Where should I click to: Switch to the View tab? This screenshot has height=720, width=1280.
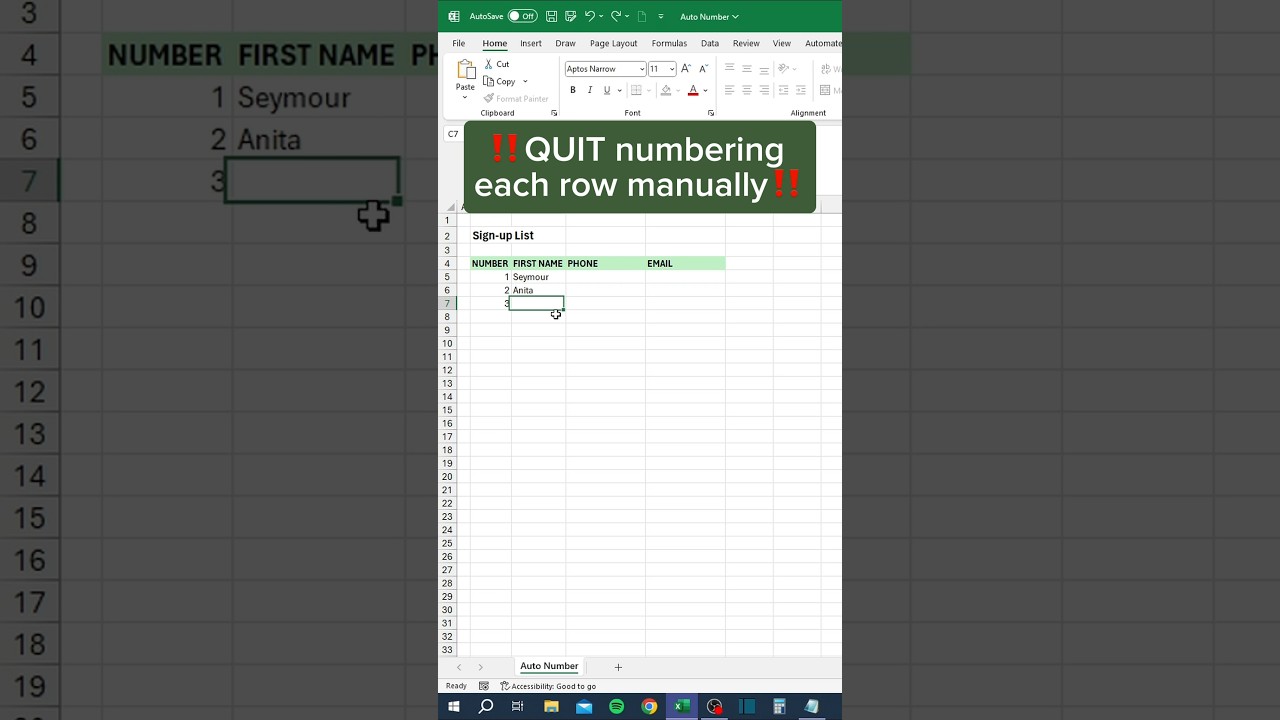782,43
